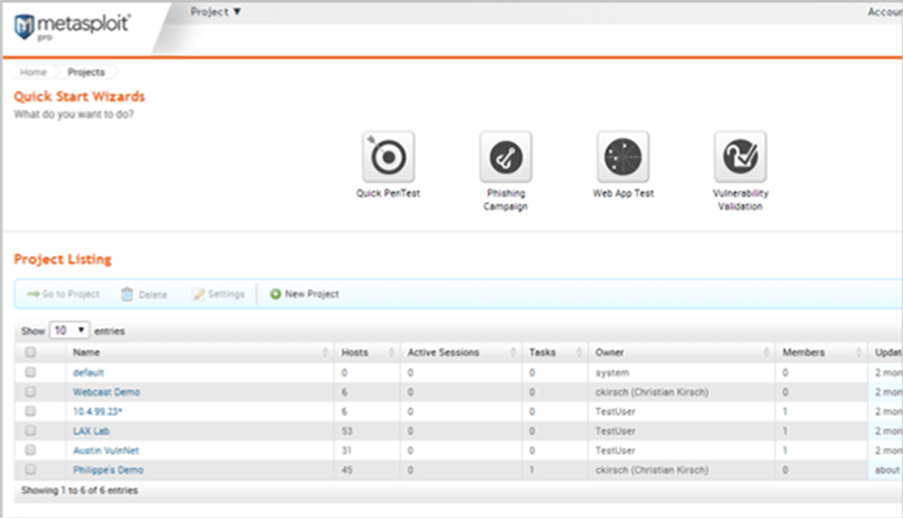Sort table by Name column arrows

[x=325, y=352]
